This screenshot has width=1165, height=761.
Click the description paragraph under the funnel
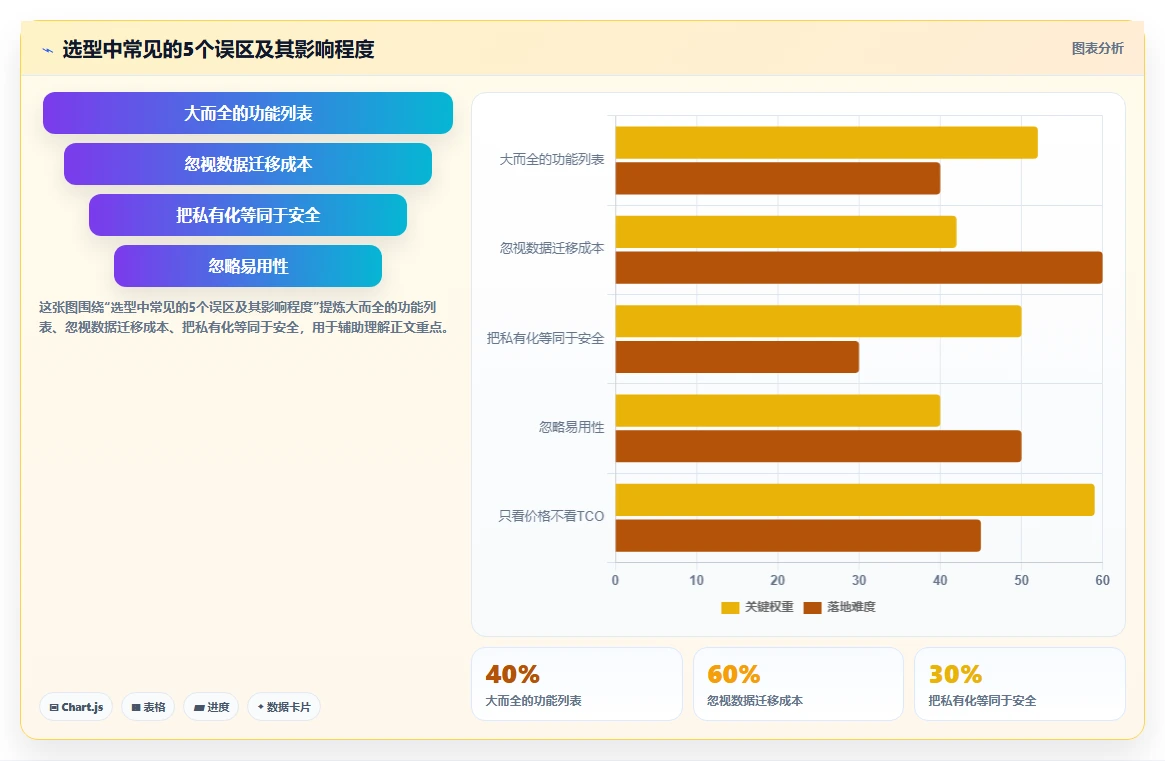(245, 317)
